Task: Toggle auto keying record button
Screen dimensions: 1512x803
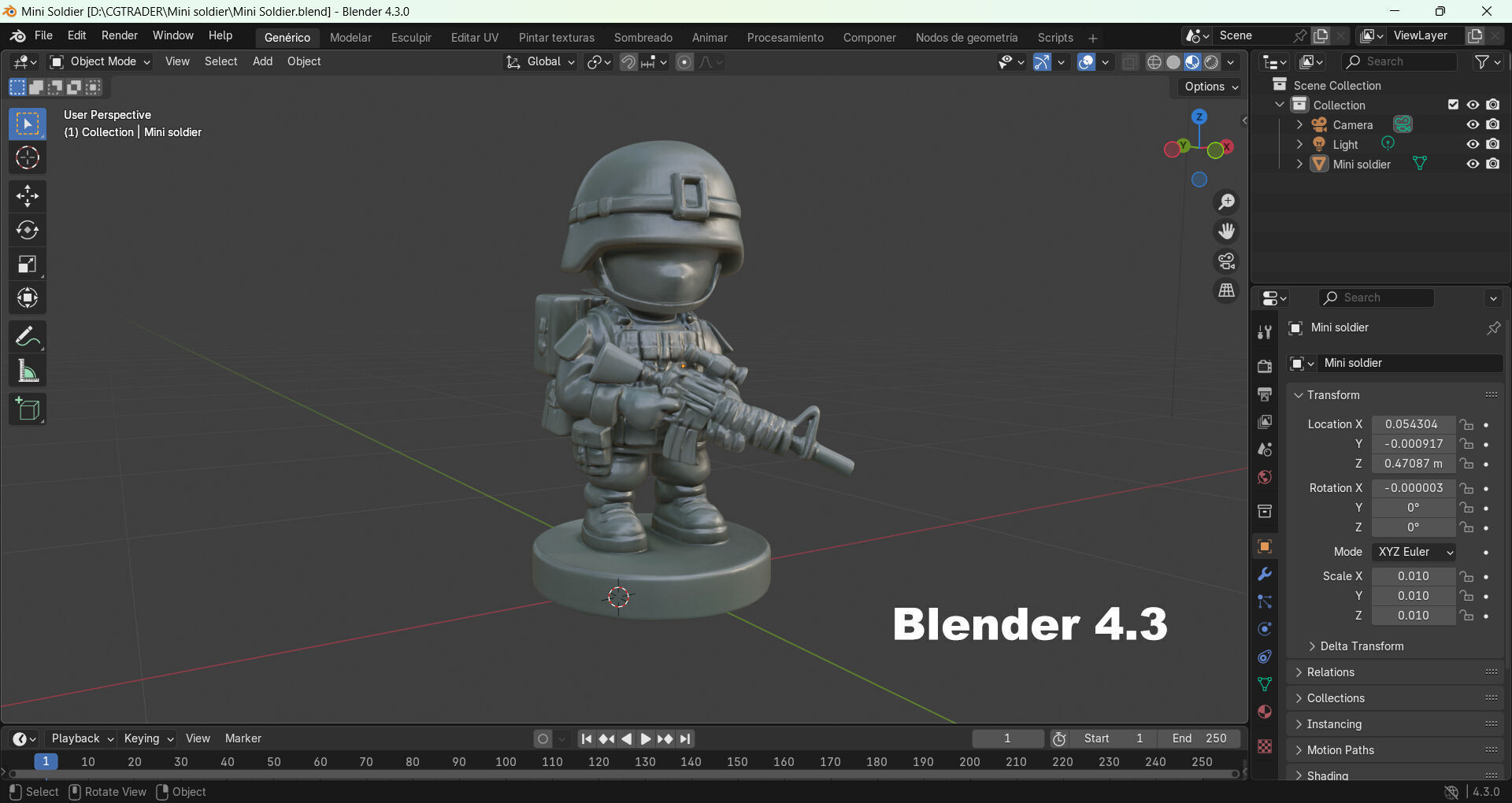Action: [543, 738]
